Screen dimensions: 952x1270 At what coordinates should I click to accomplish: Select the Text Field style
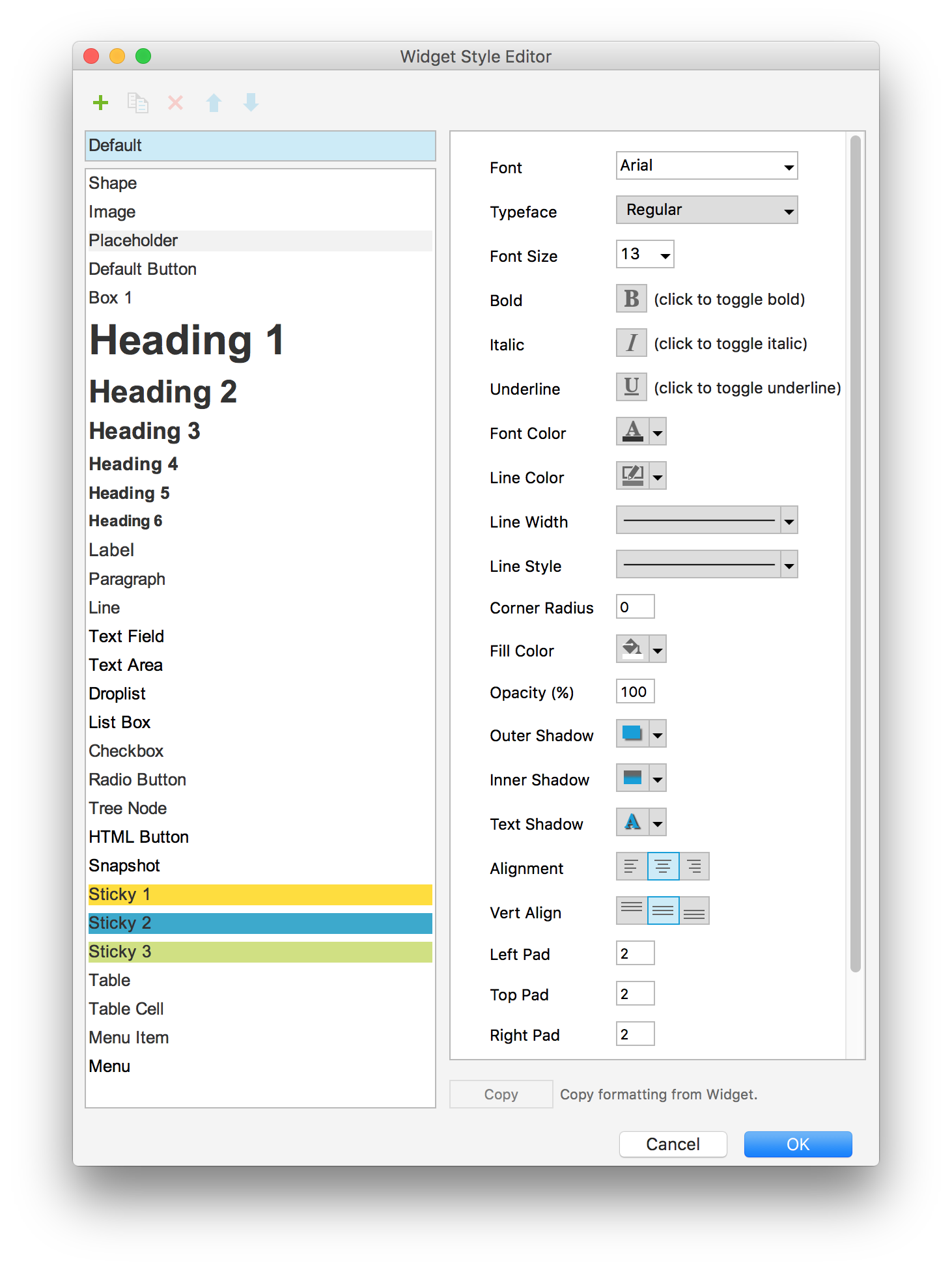click(x=260, y=636)
